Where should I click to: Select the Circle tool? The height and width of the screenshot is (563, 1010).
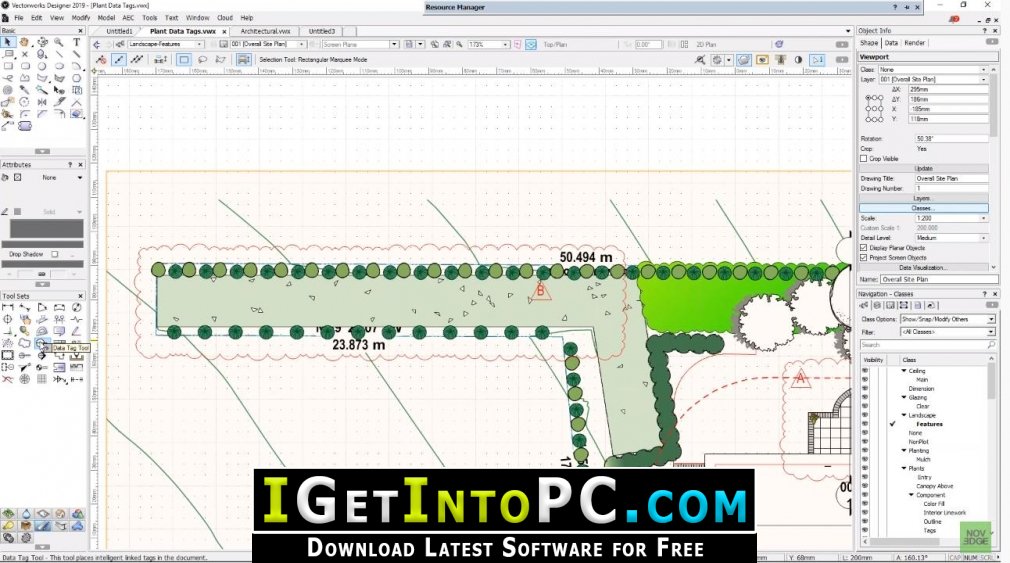[42, 66]
